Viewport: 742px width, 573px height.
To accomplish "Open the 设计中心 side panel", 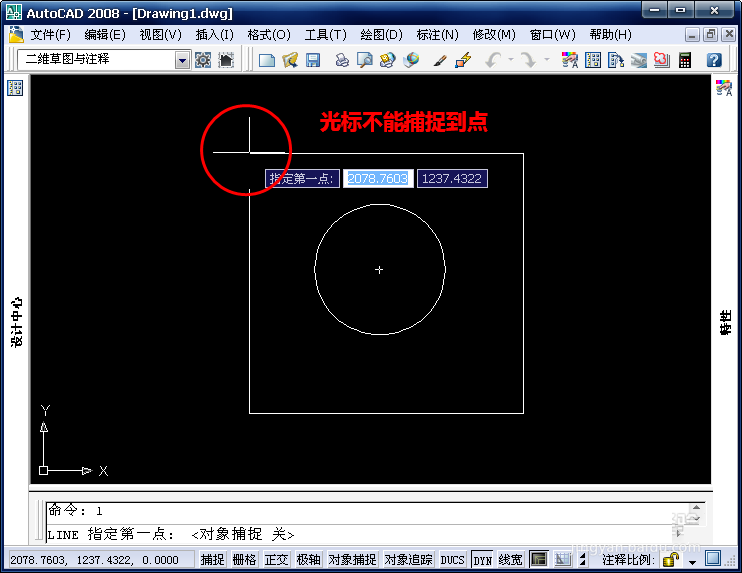I will click(x=17, y=322).
